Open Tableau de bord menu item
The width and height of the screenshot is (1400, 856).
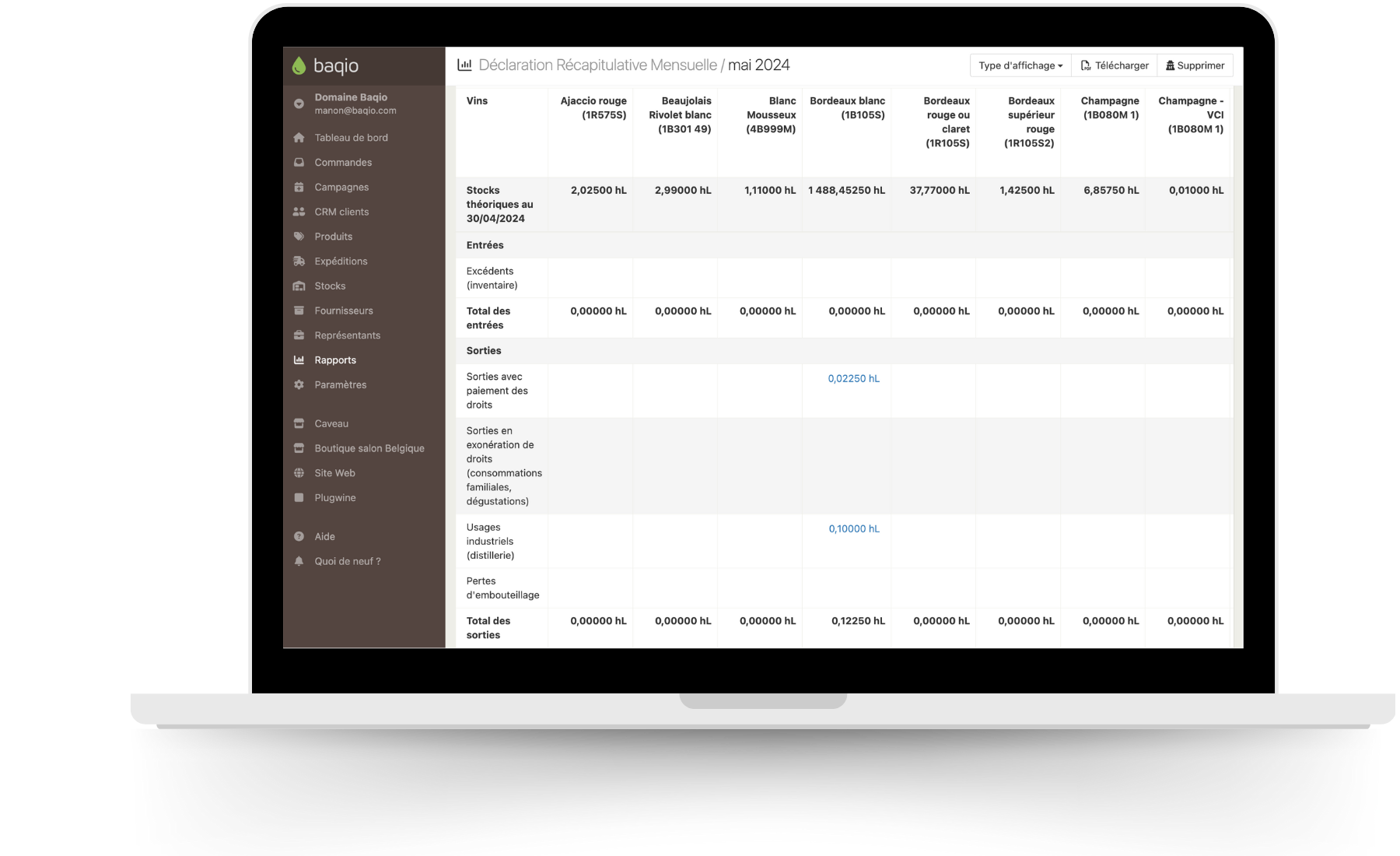point(351,138)
